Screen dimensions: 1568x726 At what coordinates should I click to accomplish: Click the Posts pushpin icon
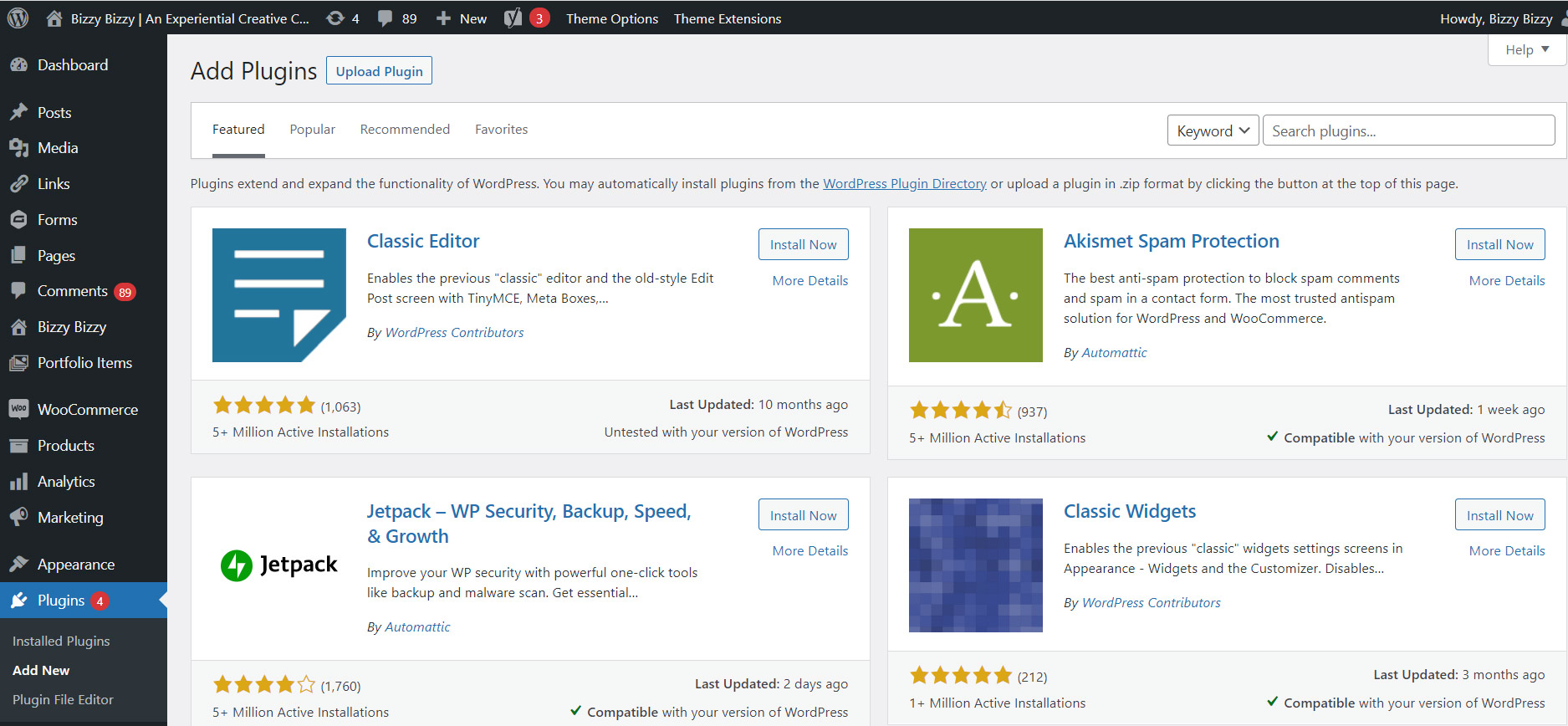coord(18,112)
